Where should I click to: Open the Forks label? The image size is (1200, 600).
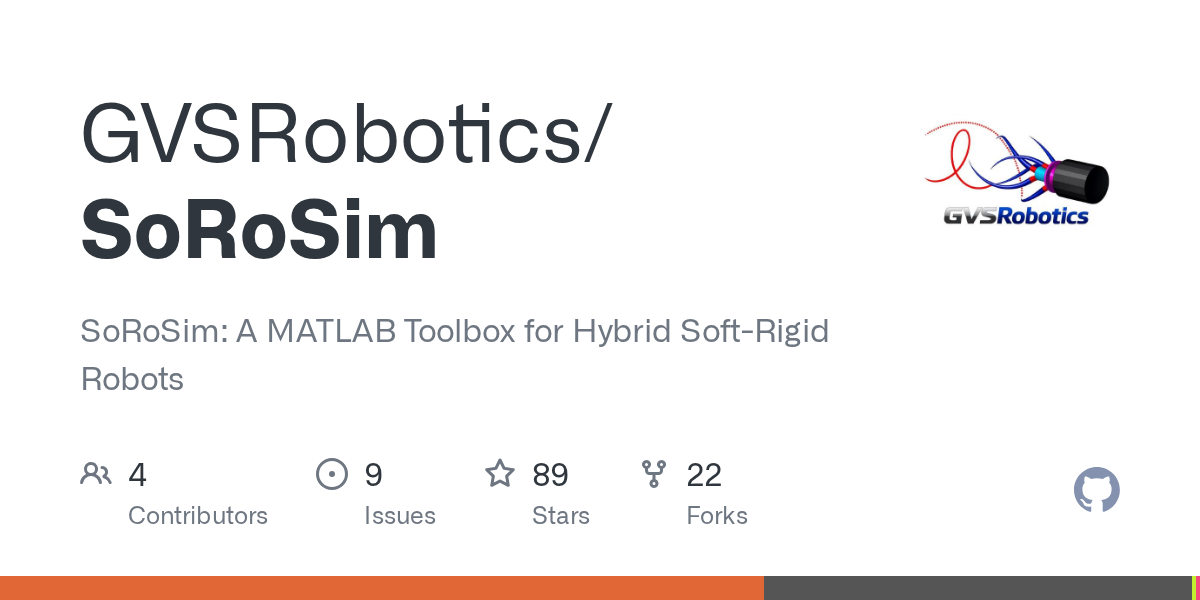click(717, 516)
